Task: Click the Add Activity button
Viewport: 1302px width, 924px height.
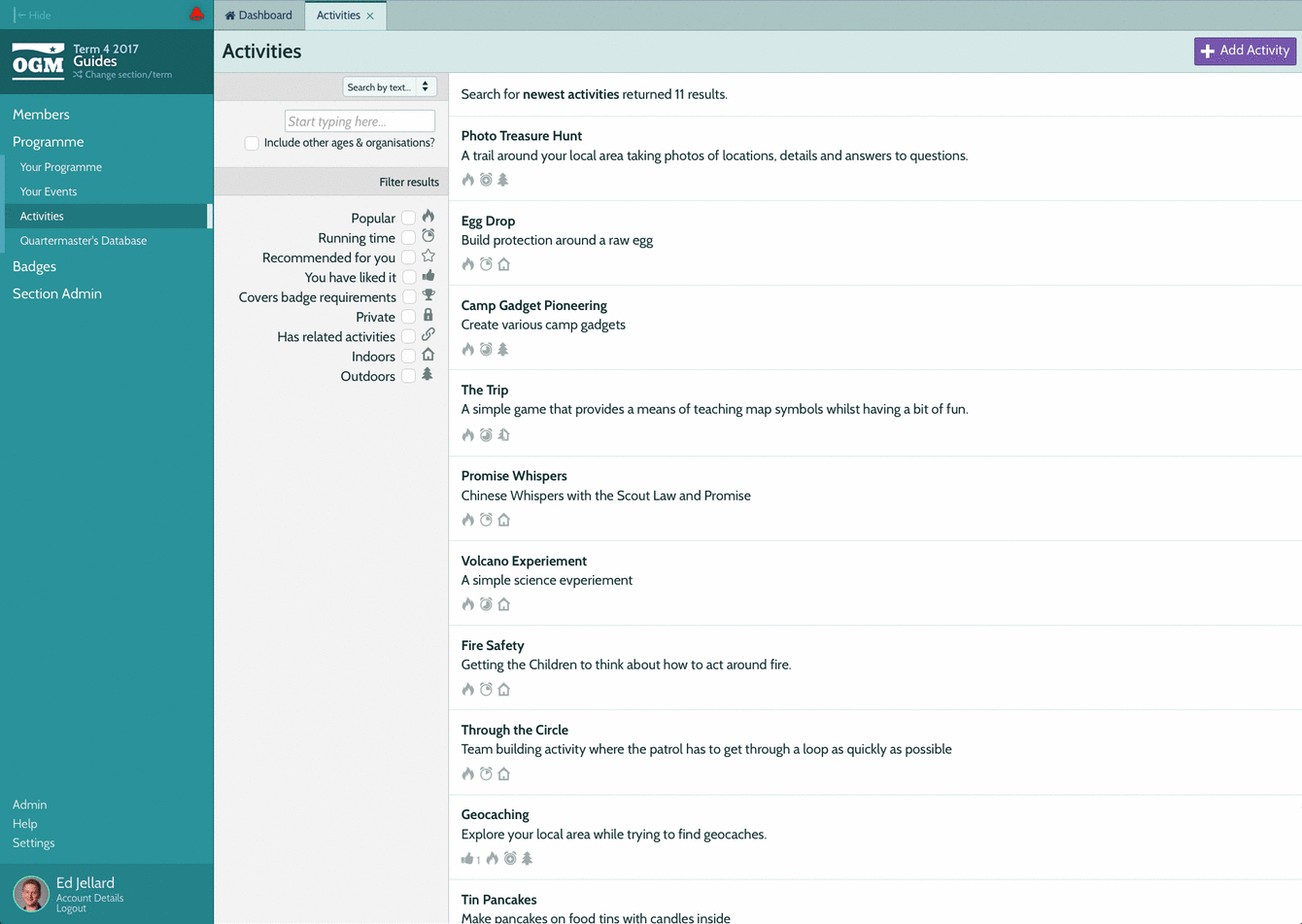Action: coord(1245,51)
